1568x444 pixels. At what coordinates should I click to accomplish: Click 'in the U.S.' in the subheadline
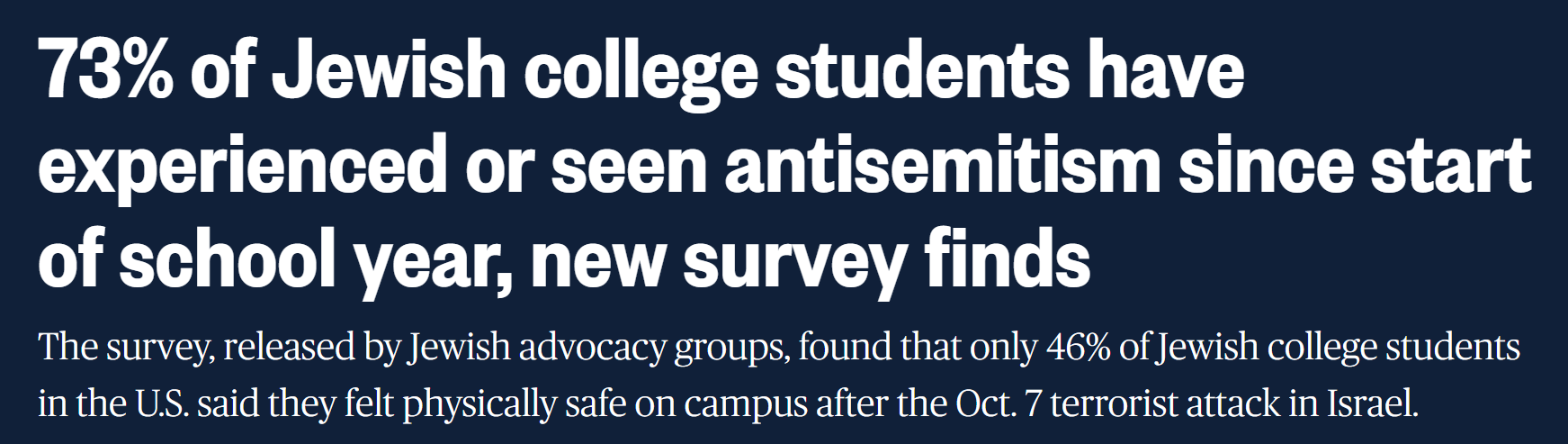coord(113,403)
